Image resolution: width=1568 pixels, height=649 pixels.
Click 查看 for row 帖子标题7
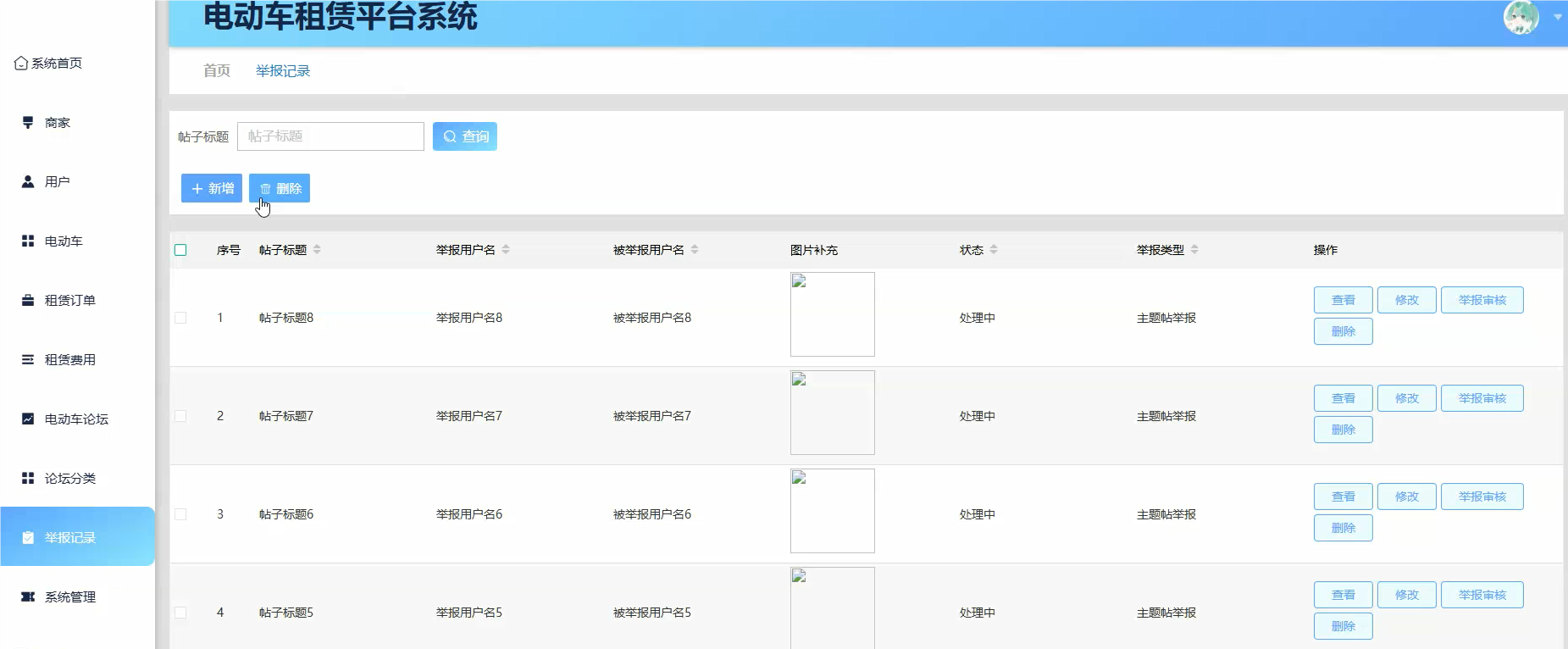[1344, 398]
